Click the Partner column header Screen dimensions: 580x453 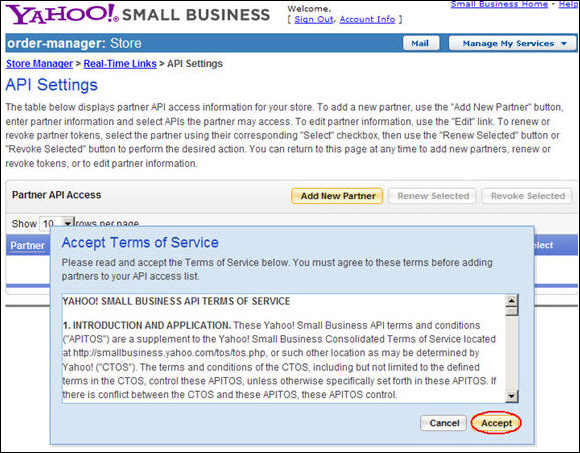(x=27, y=246)
